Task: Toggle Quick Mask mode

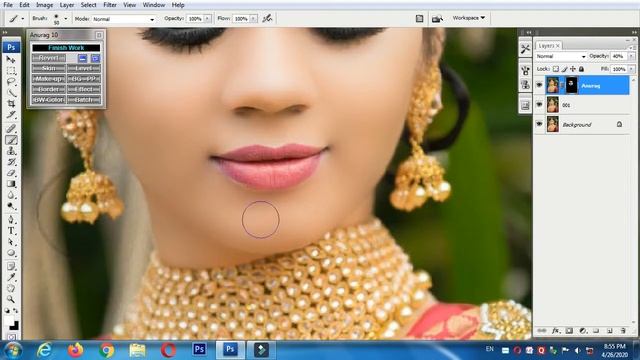Action: tap(11, 337)
